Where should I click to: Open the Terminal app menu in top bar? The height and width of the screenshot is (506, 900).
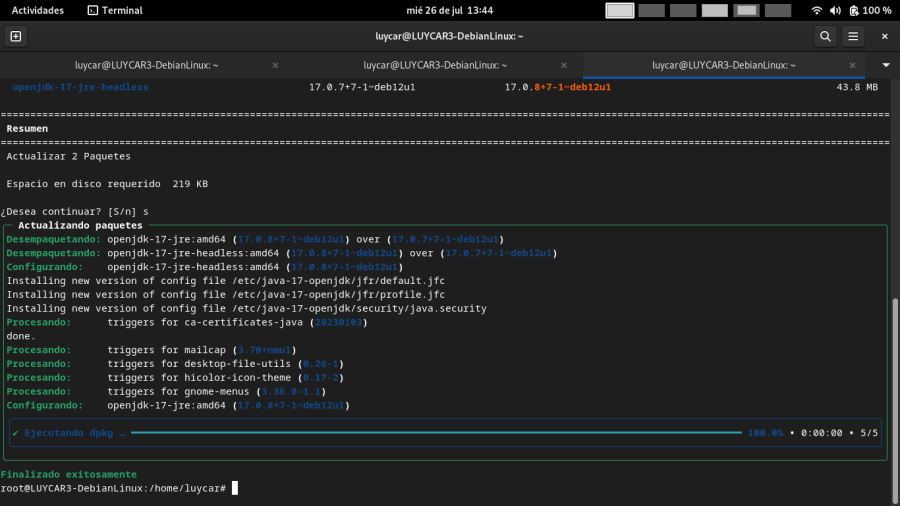coord(114,10)
